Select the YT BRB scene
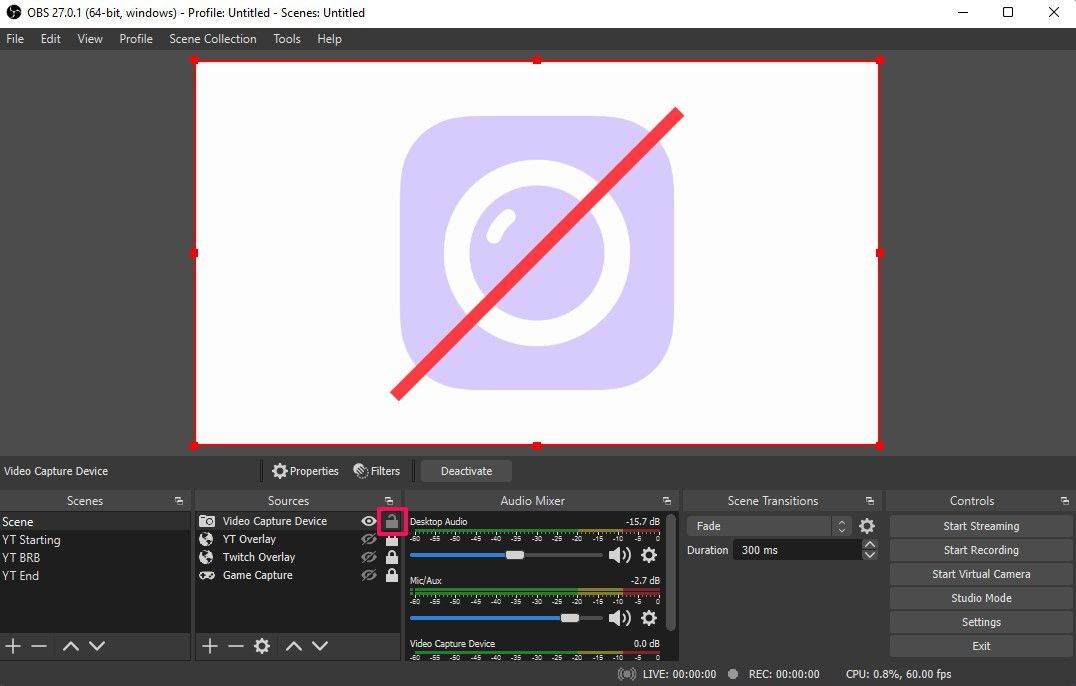The image size is (1076, 686). (95, 558)
